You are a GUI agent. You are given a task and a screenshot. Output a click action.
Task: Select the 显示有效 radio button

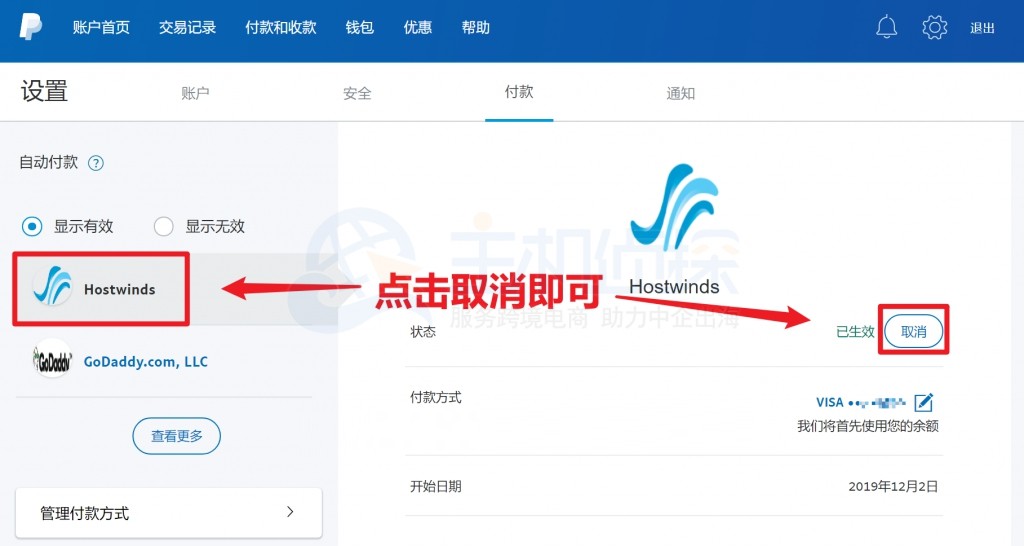[x=32, y=227]
